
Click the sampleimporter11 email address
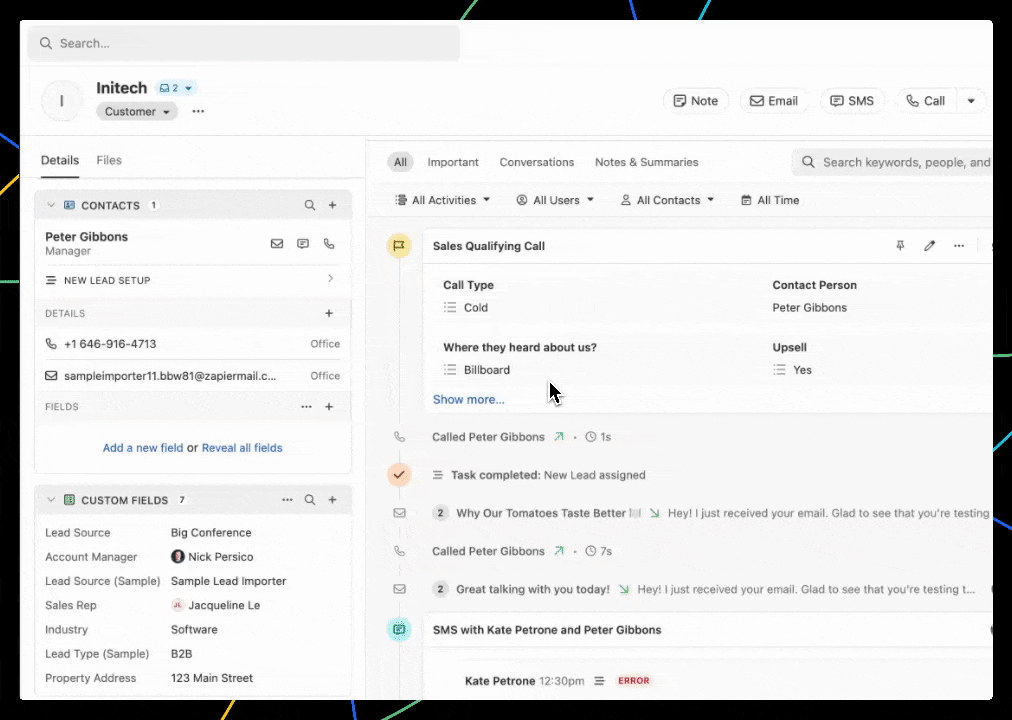click(x=170, y=375)
